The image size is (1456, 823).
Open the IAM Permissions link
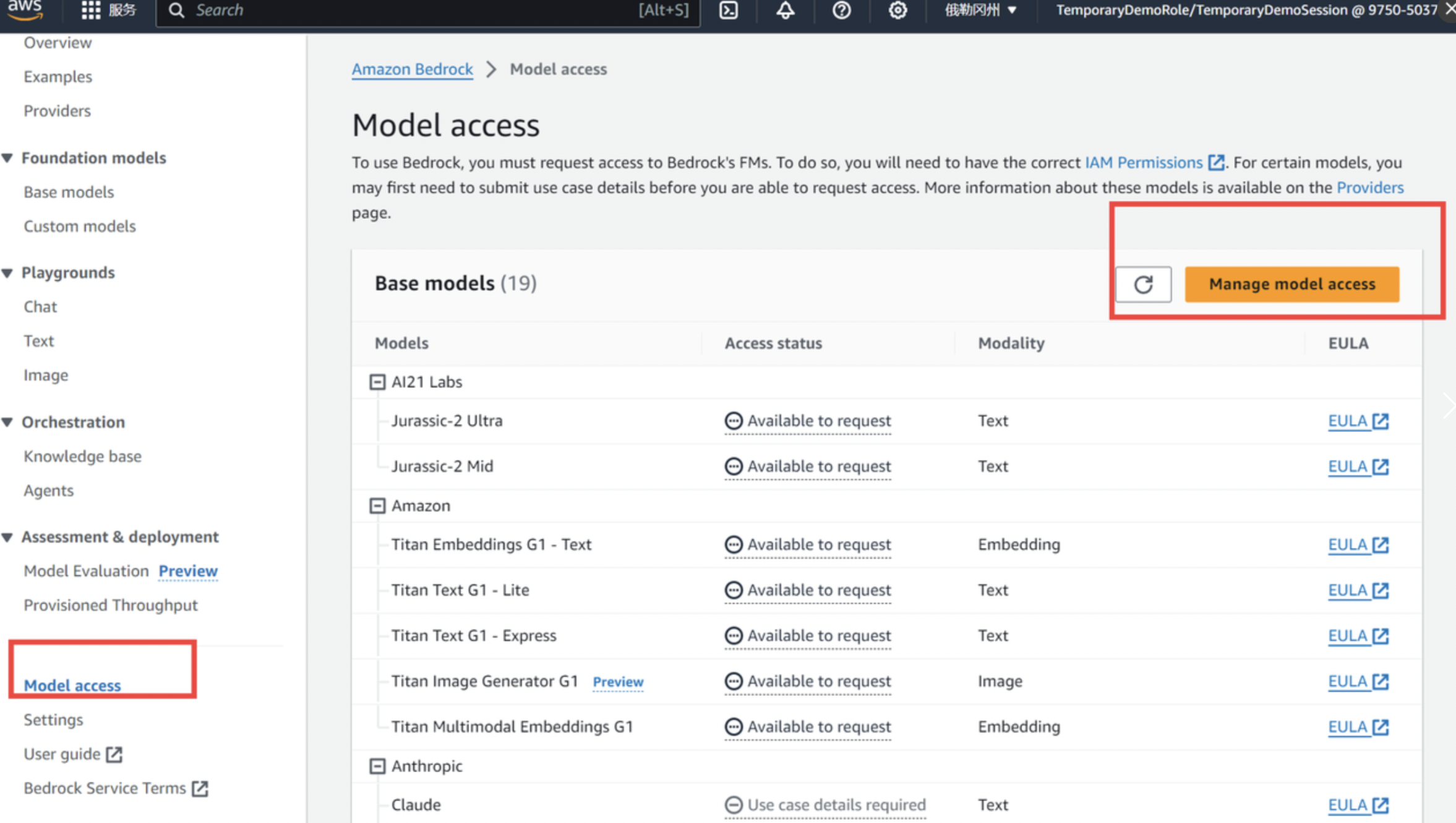[1144, 163]
